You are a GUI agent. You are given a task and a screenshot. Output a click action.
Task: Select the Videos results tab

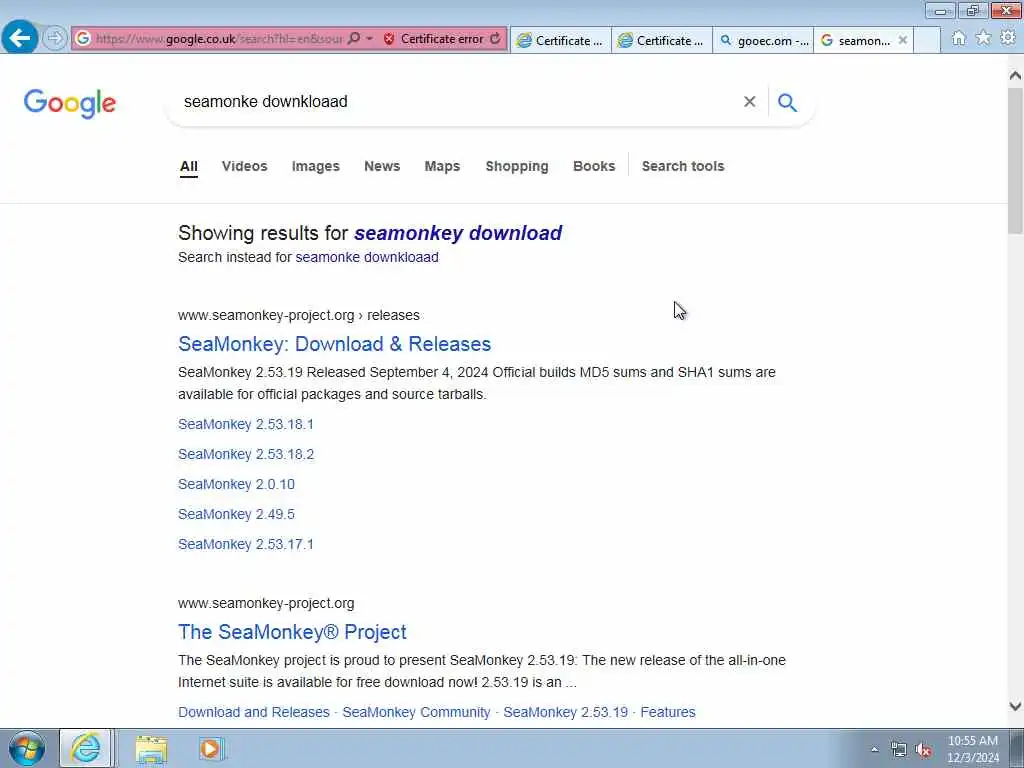pos(244,166)
